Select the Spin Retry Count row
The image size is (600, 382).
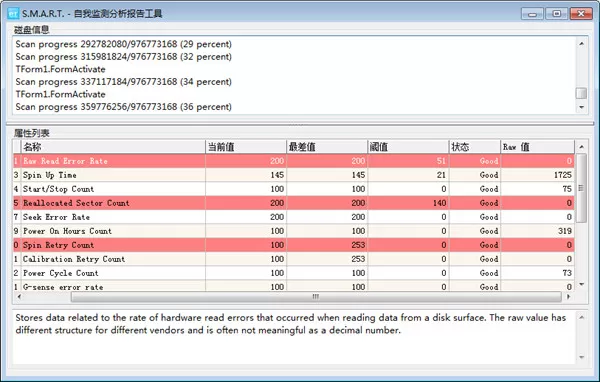[x=293, y=245]
